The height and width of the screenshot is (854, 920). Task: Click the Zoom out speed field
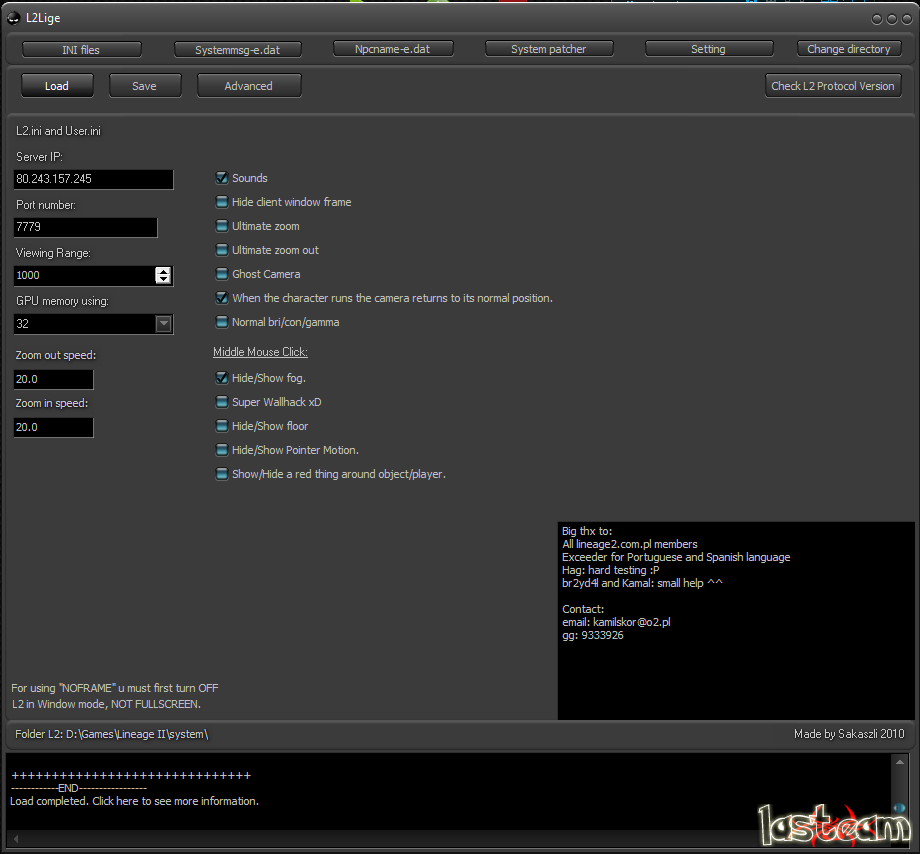click(53, 380)
